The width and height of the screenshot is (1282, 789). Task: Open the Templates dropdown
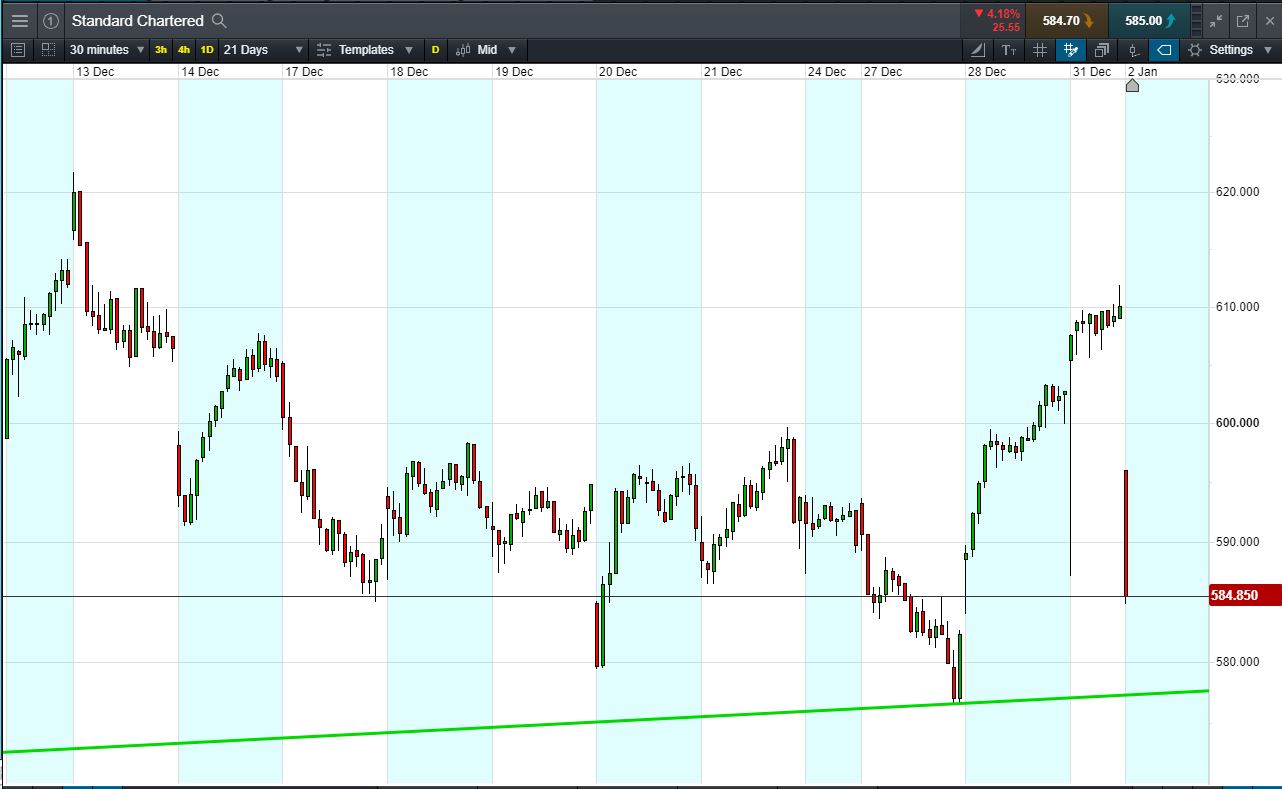(x=364, y=49)
